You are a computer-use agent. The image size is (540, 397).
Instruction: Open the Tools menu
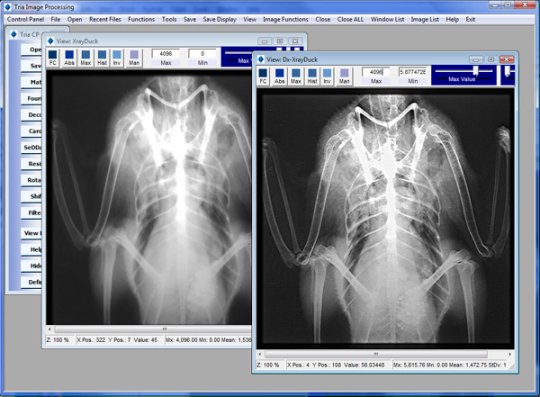tap(169, 19)
